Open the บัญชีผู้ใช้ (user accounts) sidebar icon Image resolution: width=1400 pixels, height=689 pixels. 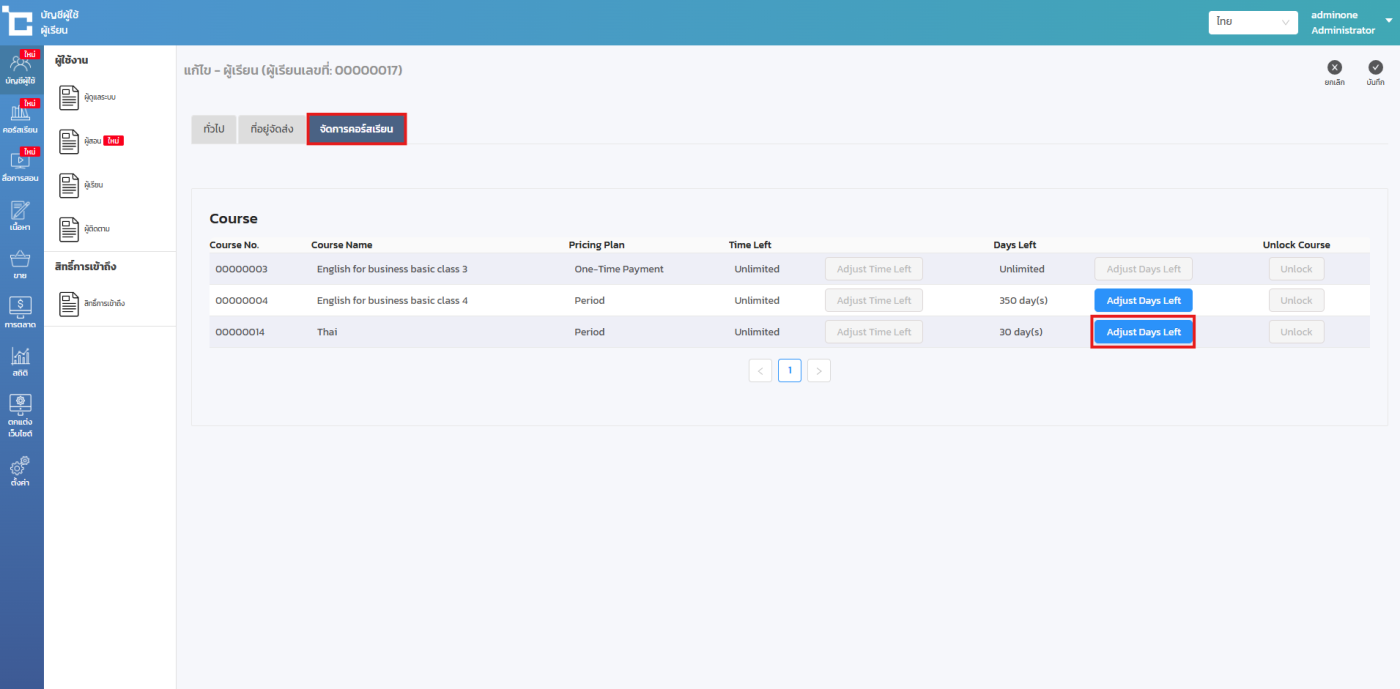20,68
